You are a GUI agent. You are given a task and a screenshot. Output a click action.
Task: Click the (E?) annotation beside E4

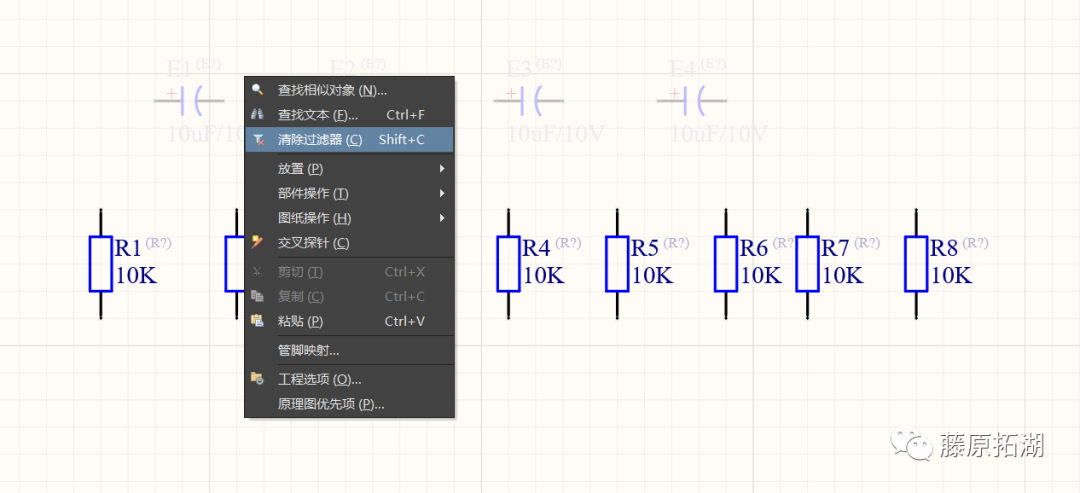click(x=713, y=64)
